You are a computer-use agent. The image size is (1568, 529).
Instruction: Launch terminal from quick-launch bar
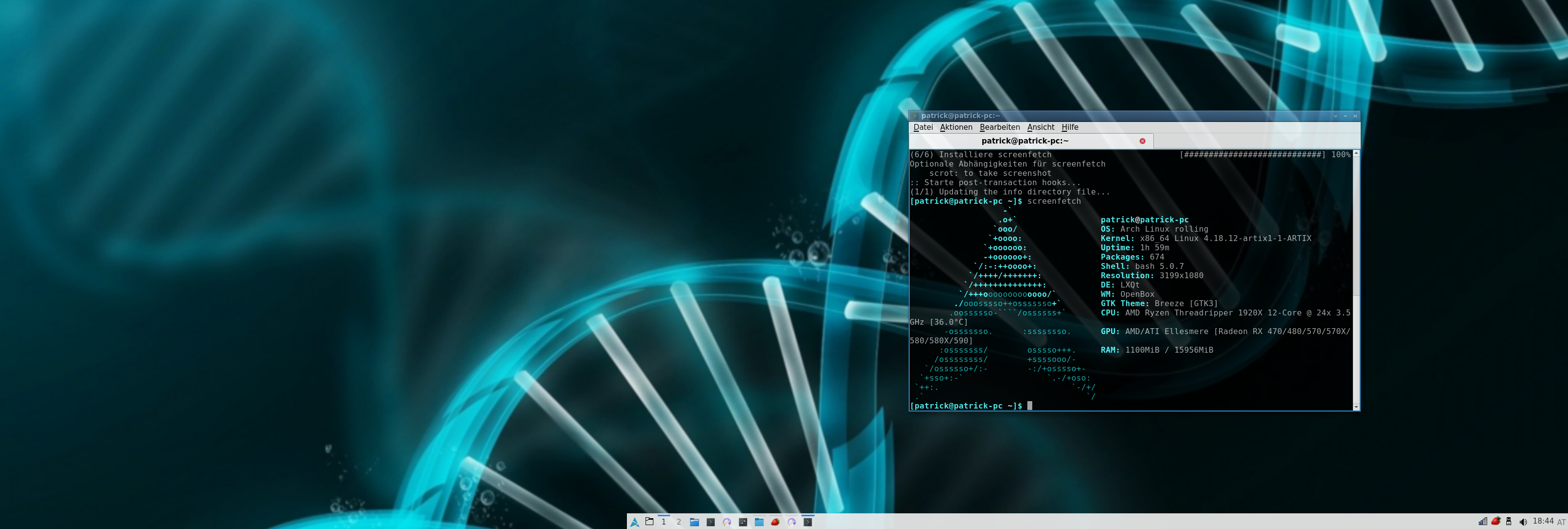(x=711, y=522)
